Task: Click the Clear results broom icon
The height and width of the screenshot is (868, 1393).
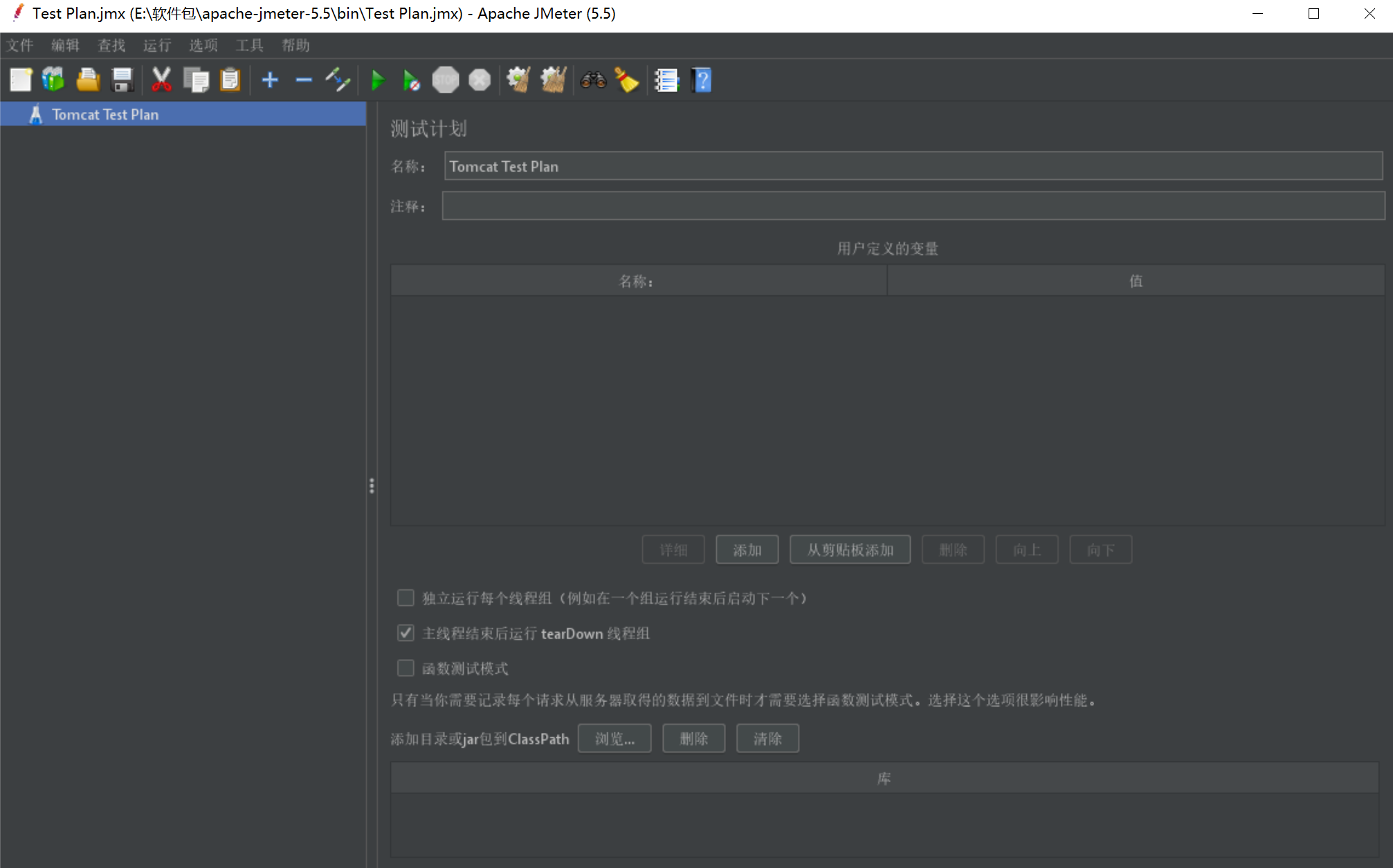Action: tap(519, 80)
